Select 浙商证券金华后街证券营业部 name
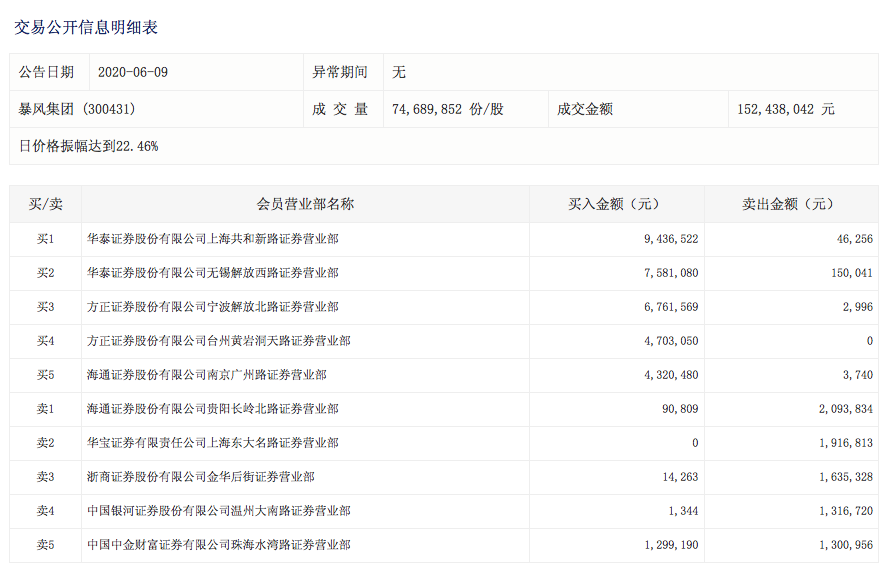Viewport: 889px width, 572px height. tap(201, 477)
